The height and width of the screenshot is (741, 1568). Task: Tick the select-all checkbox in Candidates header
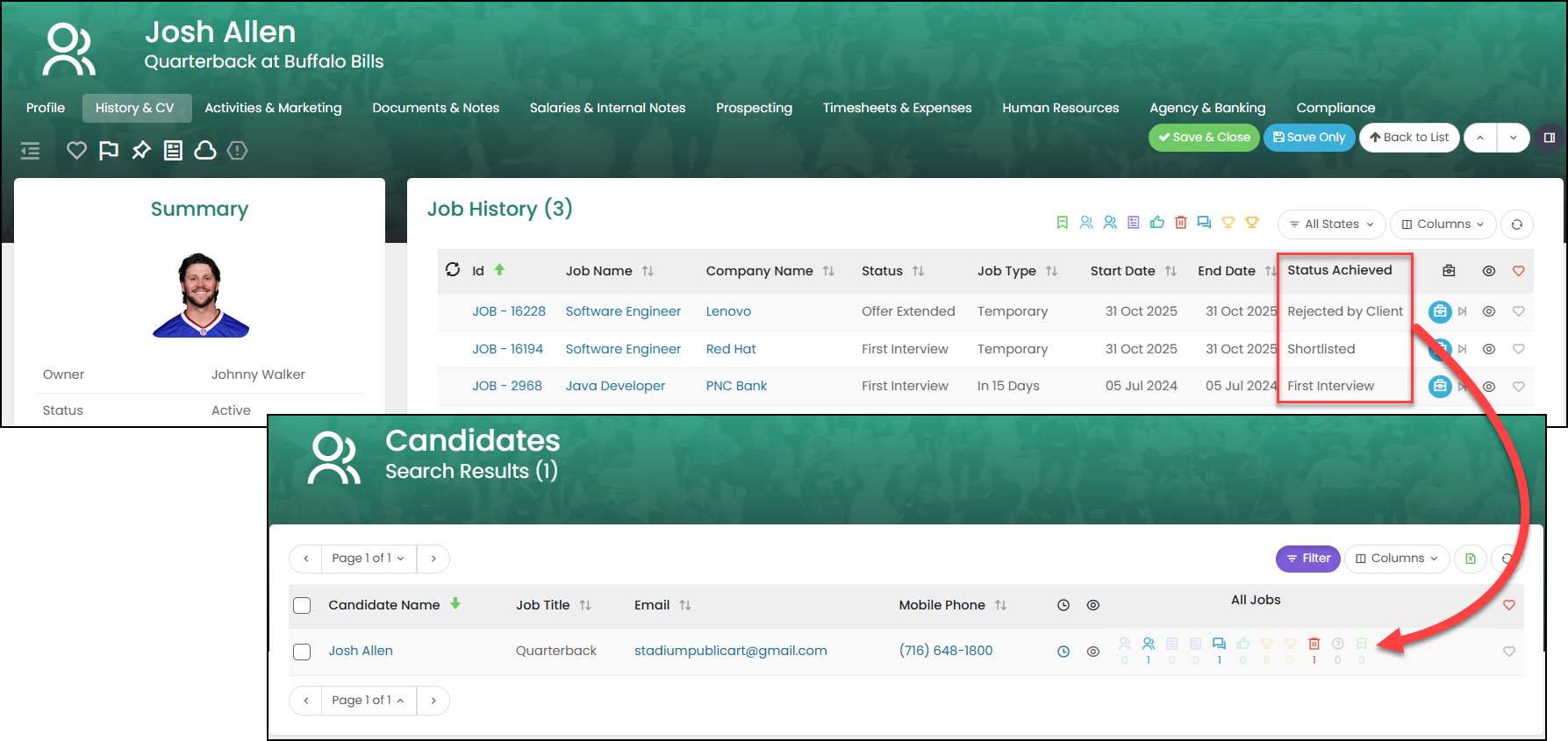302,605
